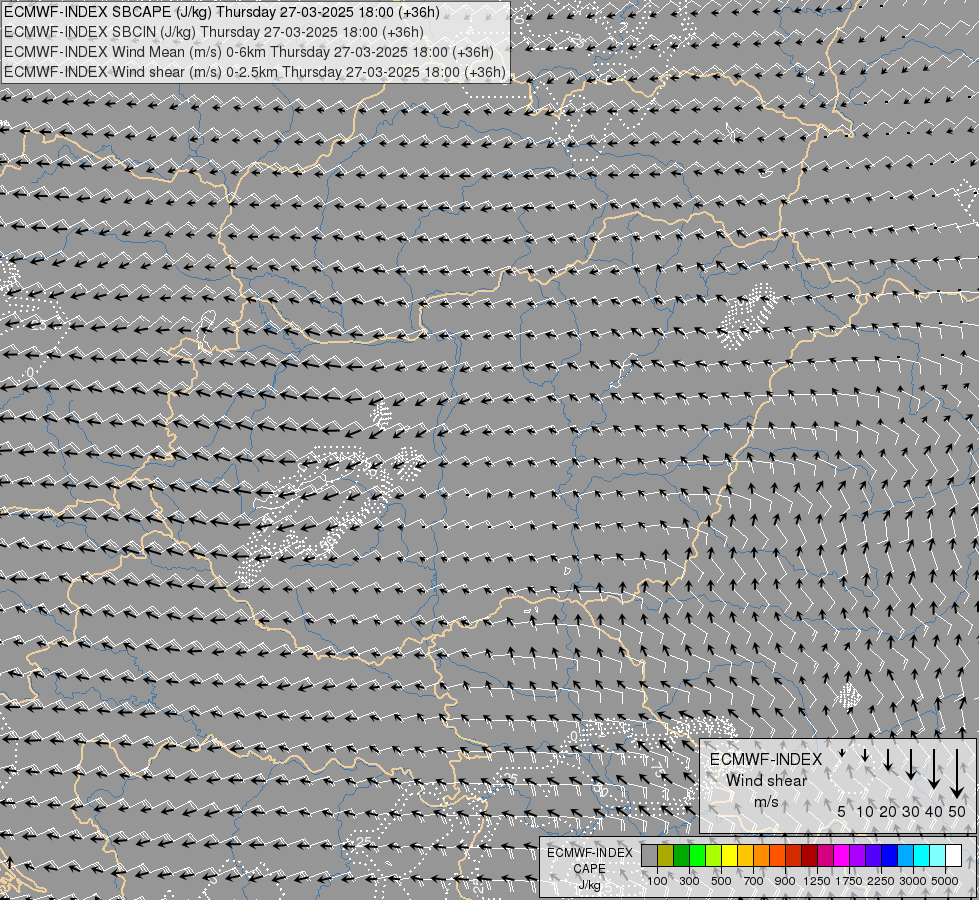Image resolution: width=979 pixels, height=900 pixels.
Task: Click the 1750 label on CAPE scale
Action: 849,881
